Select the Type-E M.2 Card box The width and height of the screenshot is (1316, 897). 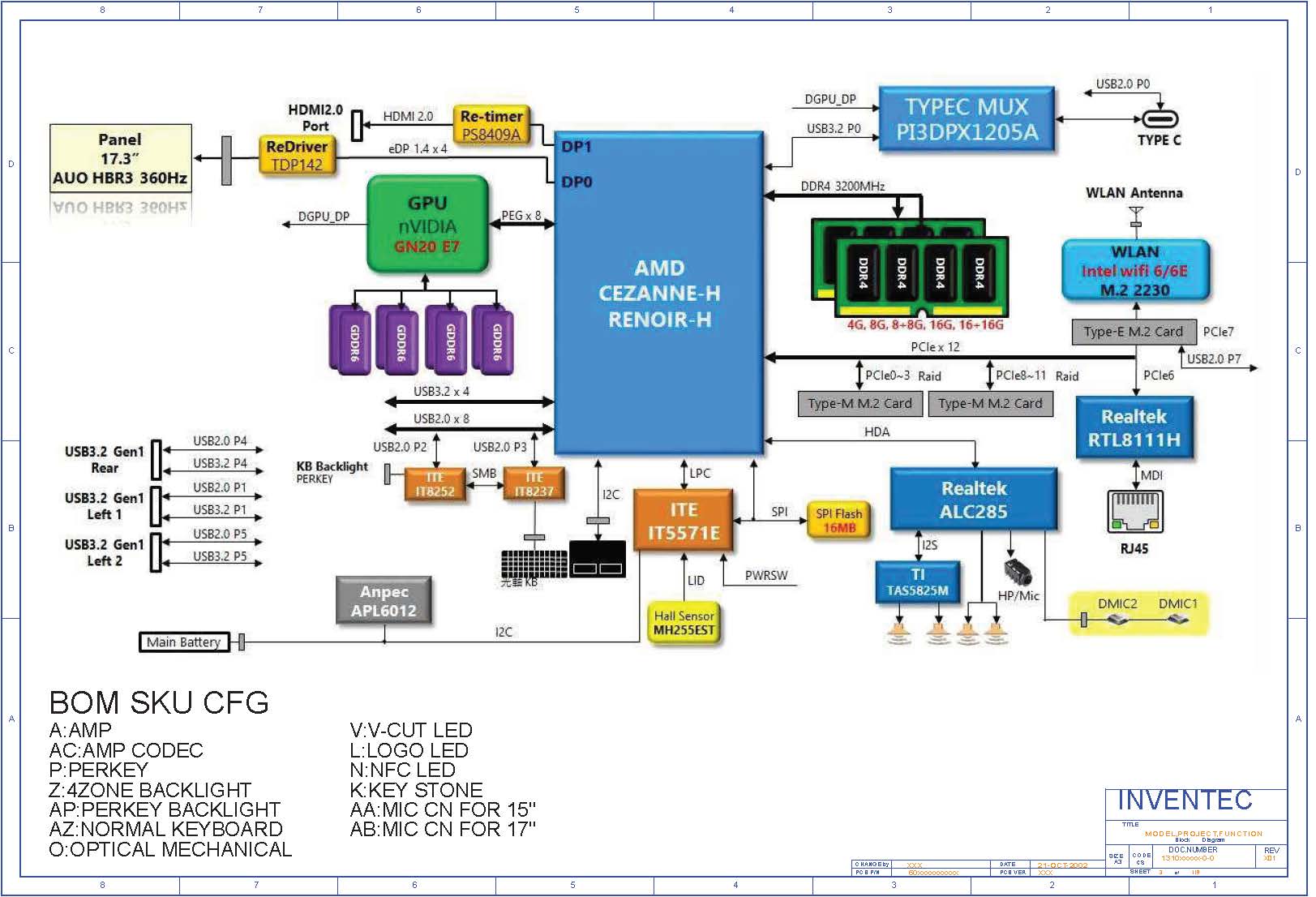[x=1134, y=332]
